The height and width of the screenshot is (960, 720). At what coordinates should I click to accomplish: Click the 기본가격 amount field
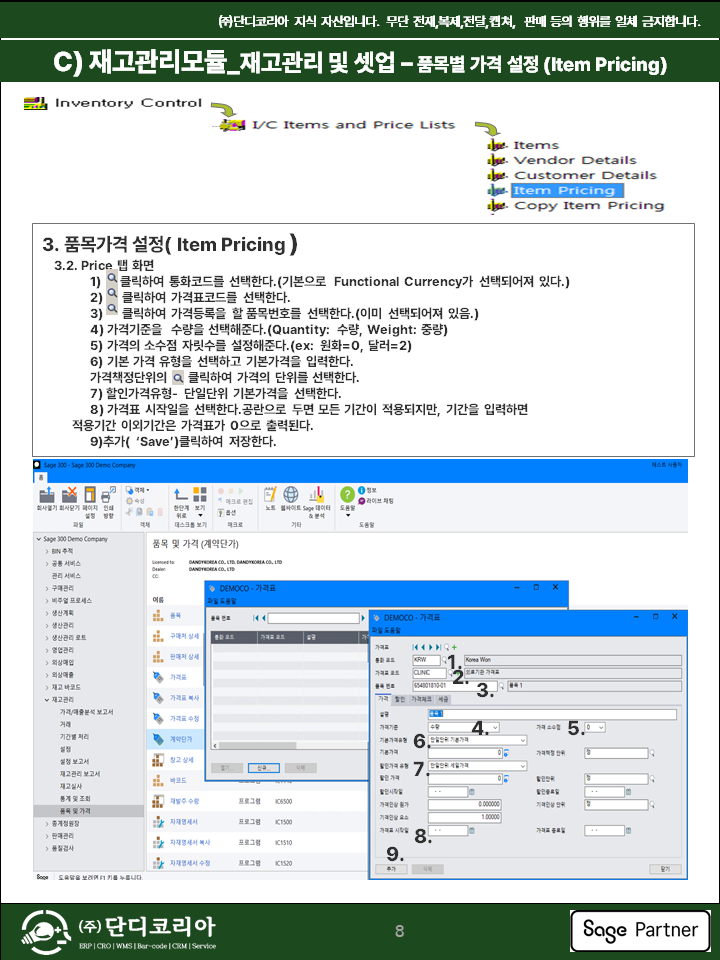[x=465, y=753]
